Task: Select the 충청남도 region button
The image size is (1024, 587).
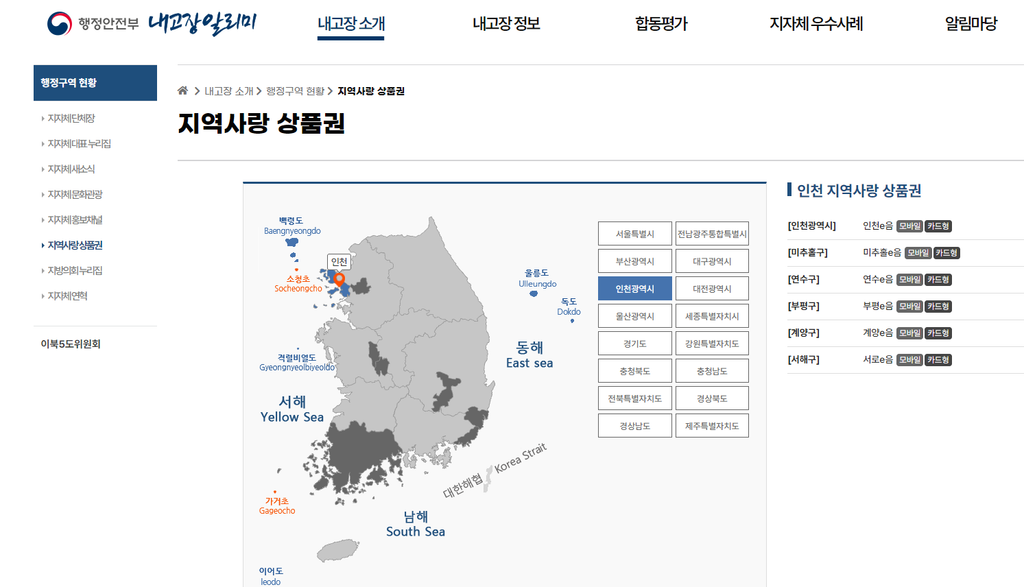Action: pos(712,371)
